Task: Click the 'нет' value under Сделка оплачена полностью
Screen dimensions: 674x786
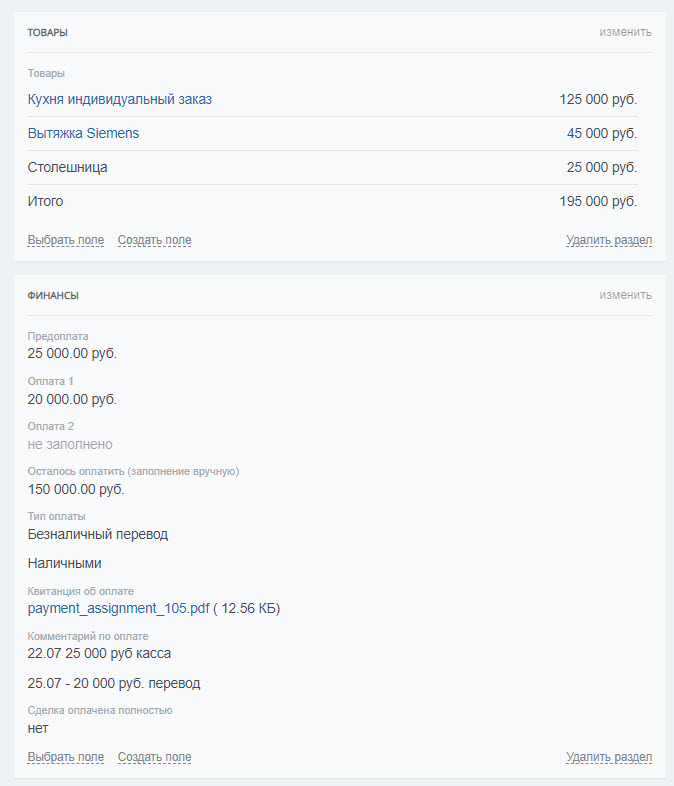Action: coord(38,728)
